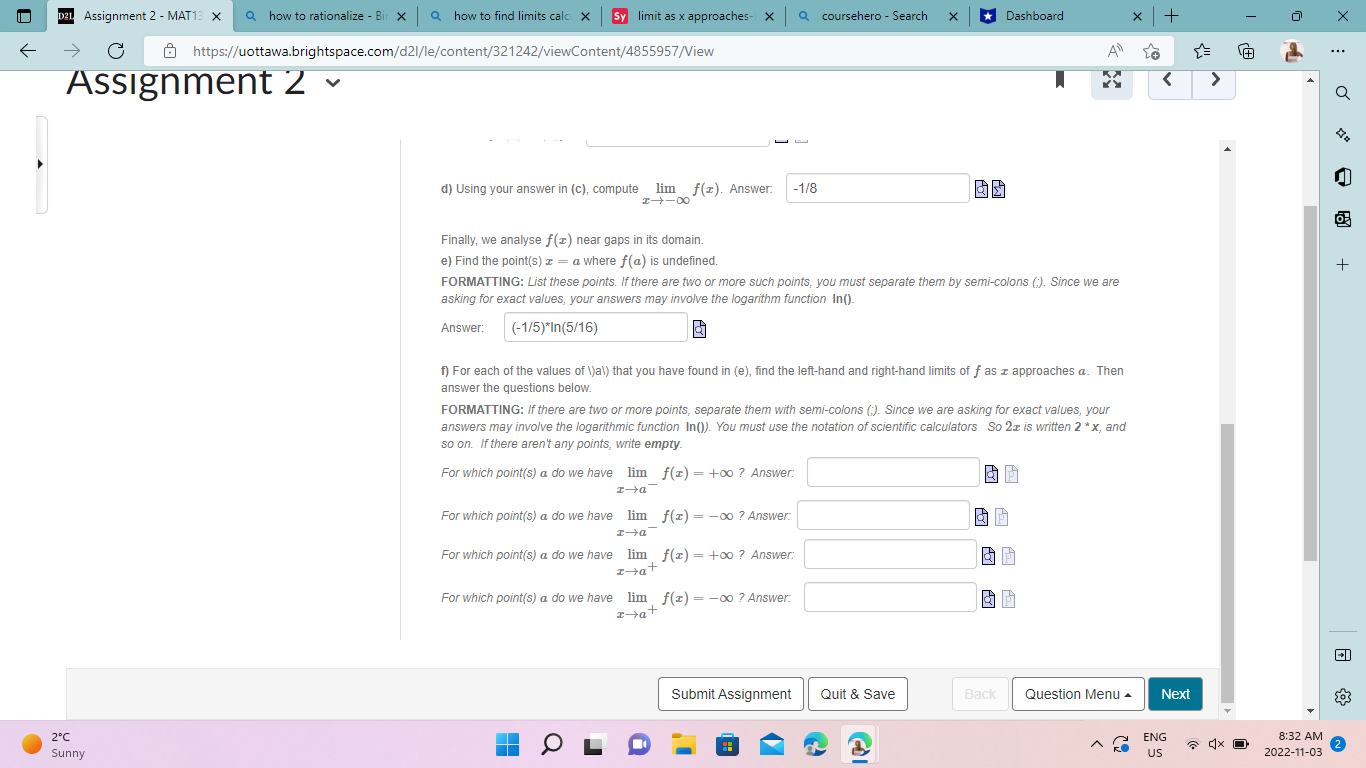Expand the left content panel arrow
The image size is (1366, 768).
point(40,163)
